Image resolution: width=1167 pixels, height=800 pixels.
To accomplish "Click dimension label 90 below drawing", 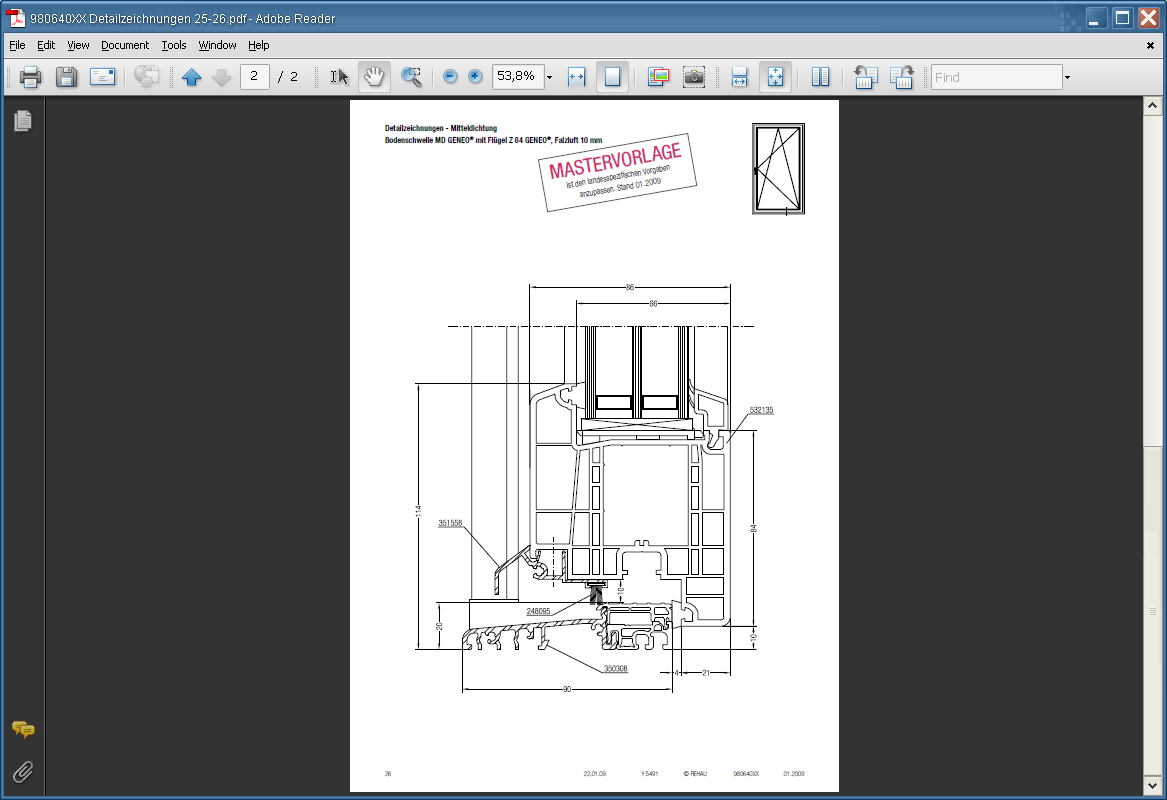I will click(567, 690).
